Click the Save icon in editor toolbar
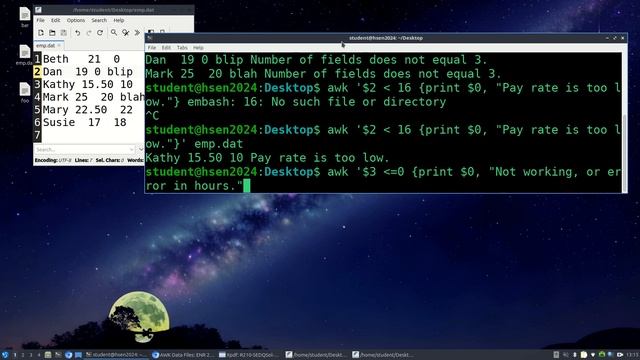Image resolution: width=640 pixels, height=360 pixels. [64, 32]
